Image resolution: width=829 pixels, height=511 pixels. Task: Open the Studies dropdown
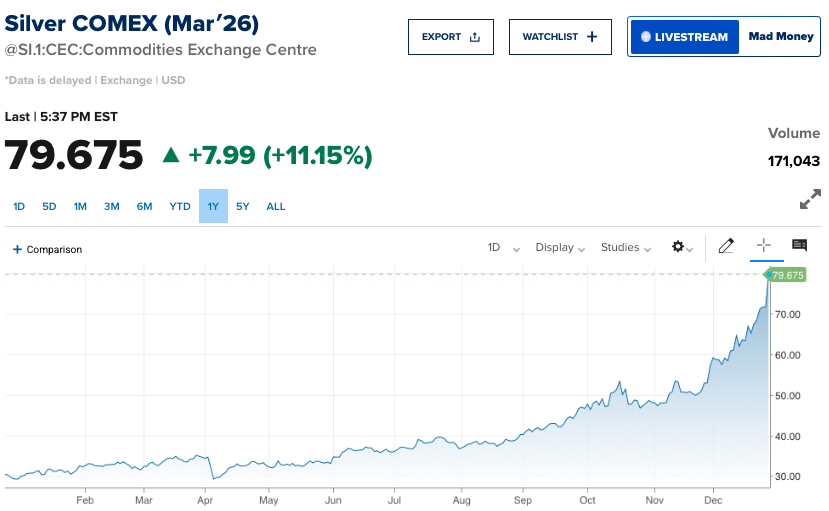click(626, 248)
